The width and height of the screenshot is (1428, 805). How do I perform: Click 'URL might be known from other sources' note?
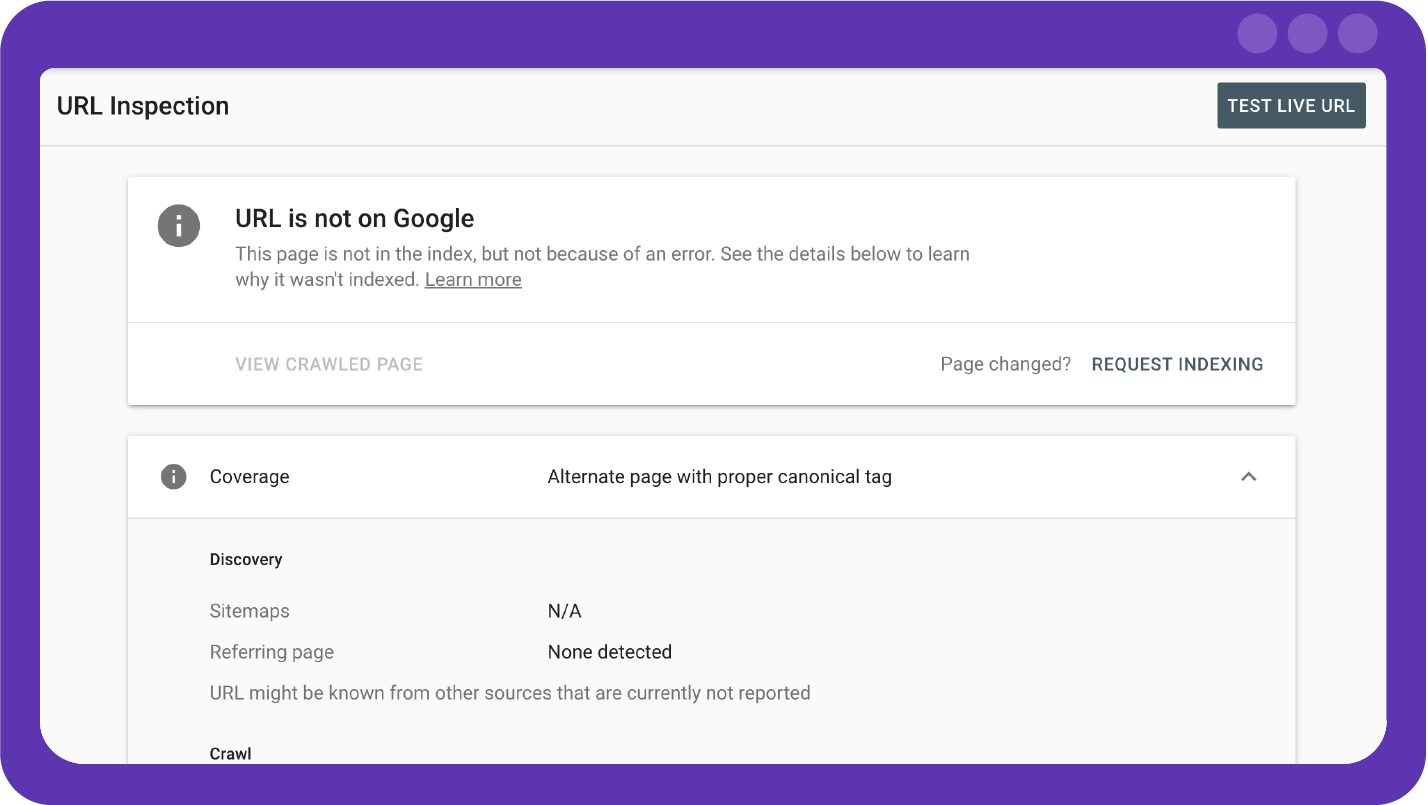510,693
